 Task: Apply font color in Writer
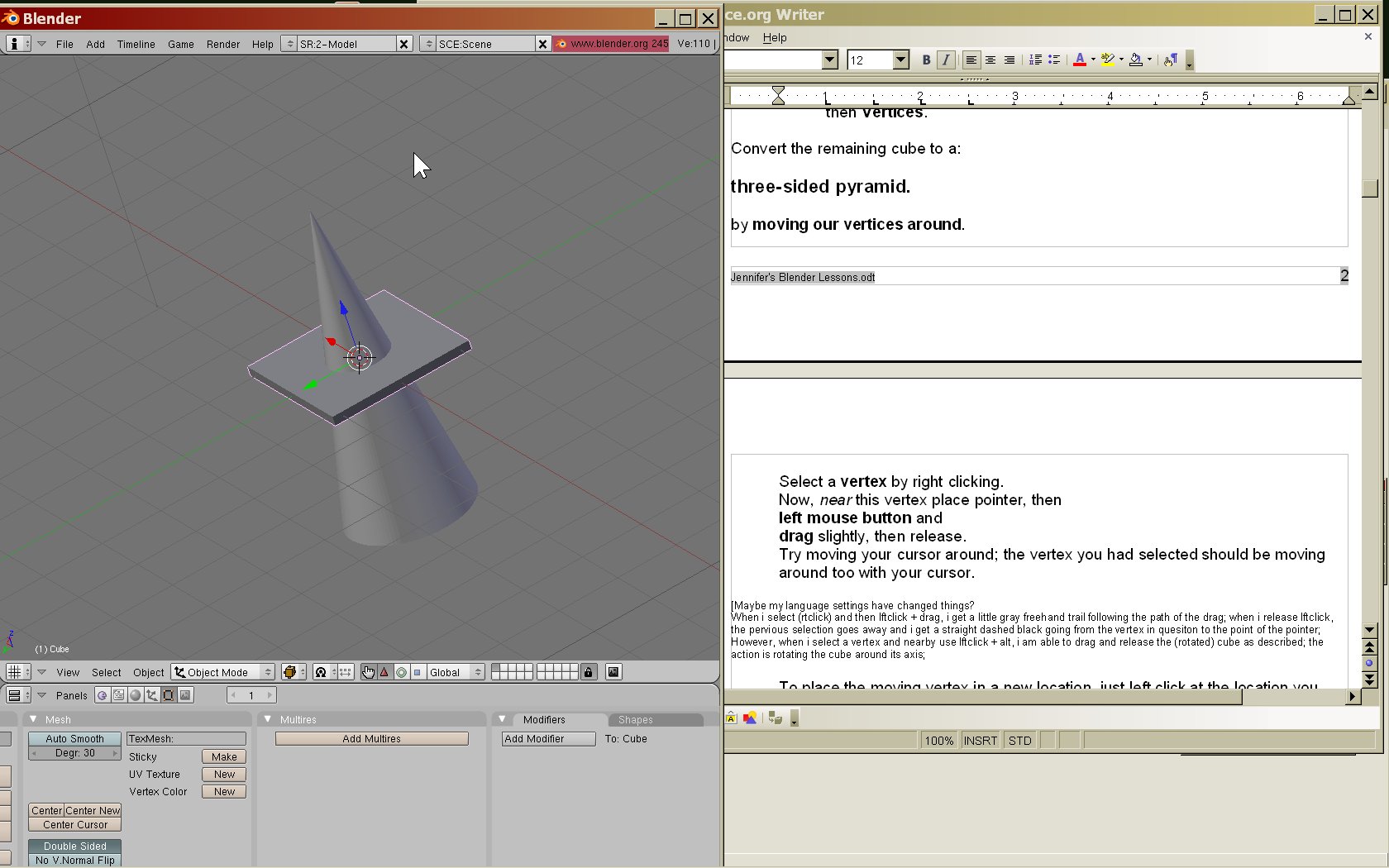click(x=1079, y=60)
